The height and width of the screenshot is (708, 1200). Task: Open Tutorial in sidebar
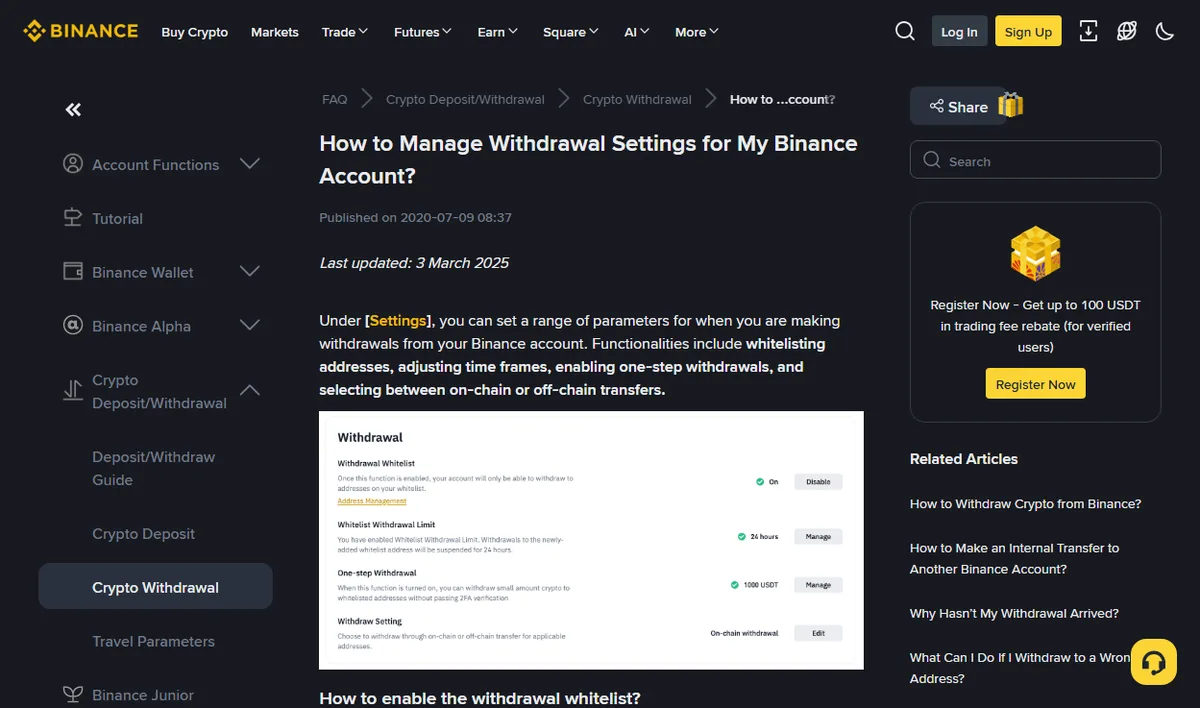pyautogui.click(x=117, y=218)
